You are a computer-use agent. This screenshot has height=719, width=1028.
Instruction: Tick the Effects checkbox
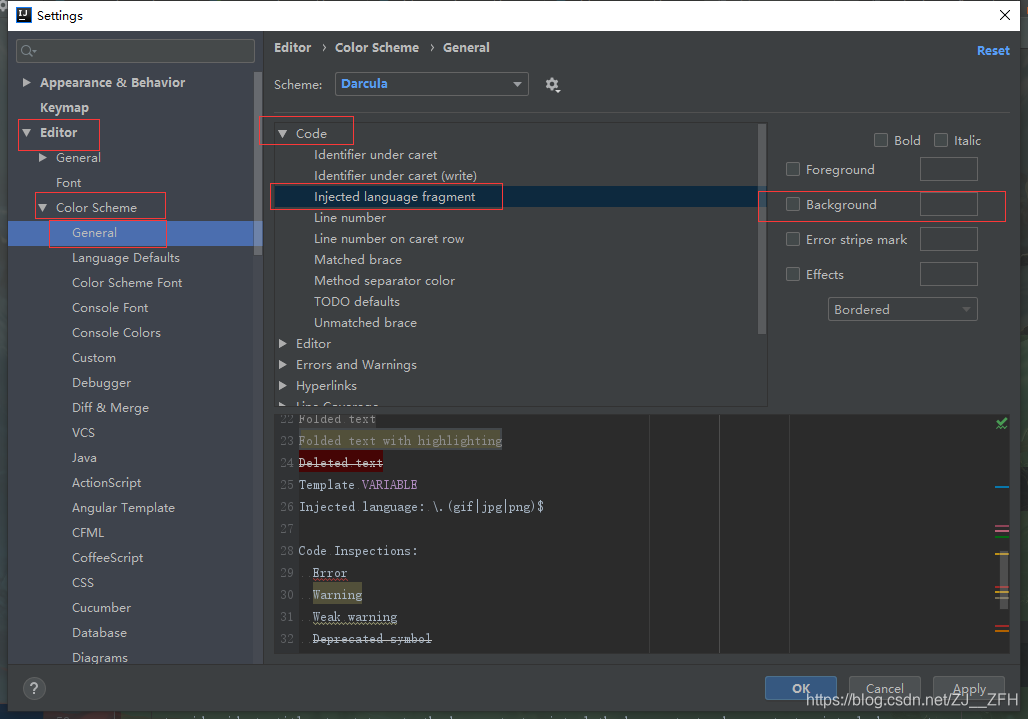pyautogui.click(x=793, y=274)
